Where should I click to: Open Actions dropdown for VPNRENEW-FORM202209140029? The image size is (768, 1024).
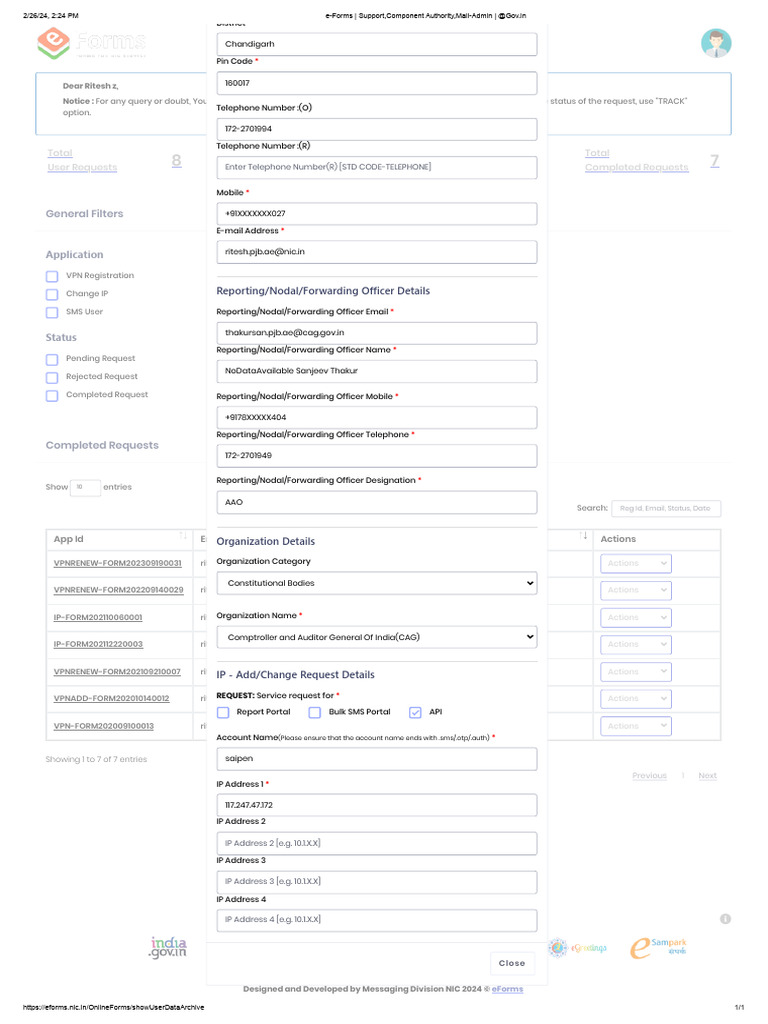click(635, 590)
